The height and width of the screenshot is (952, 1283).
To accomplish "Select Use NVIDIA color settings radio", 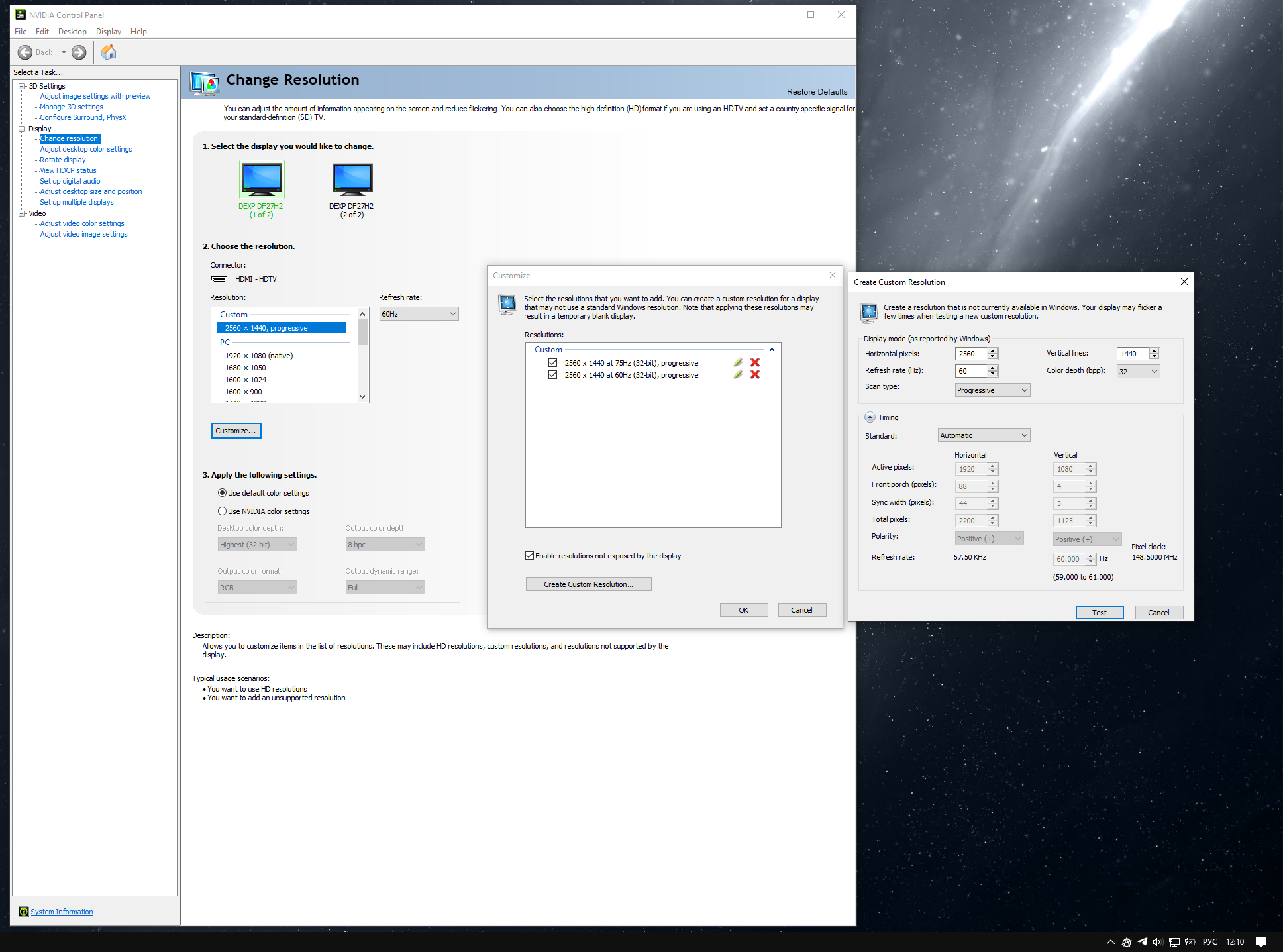I will [x=223, y=511].
